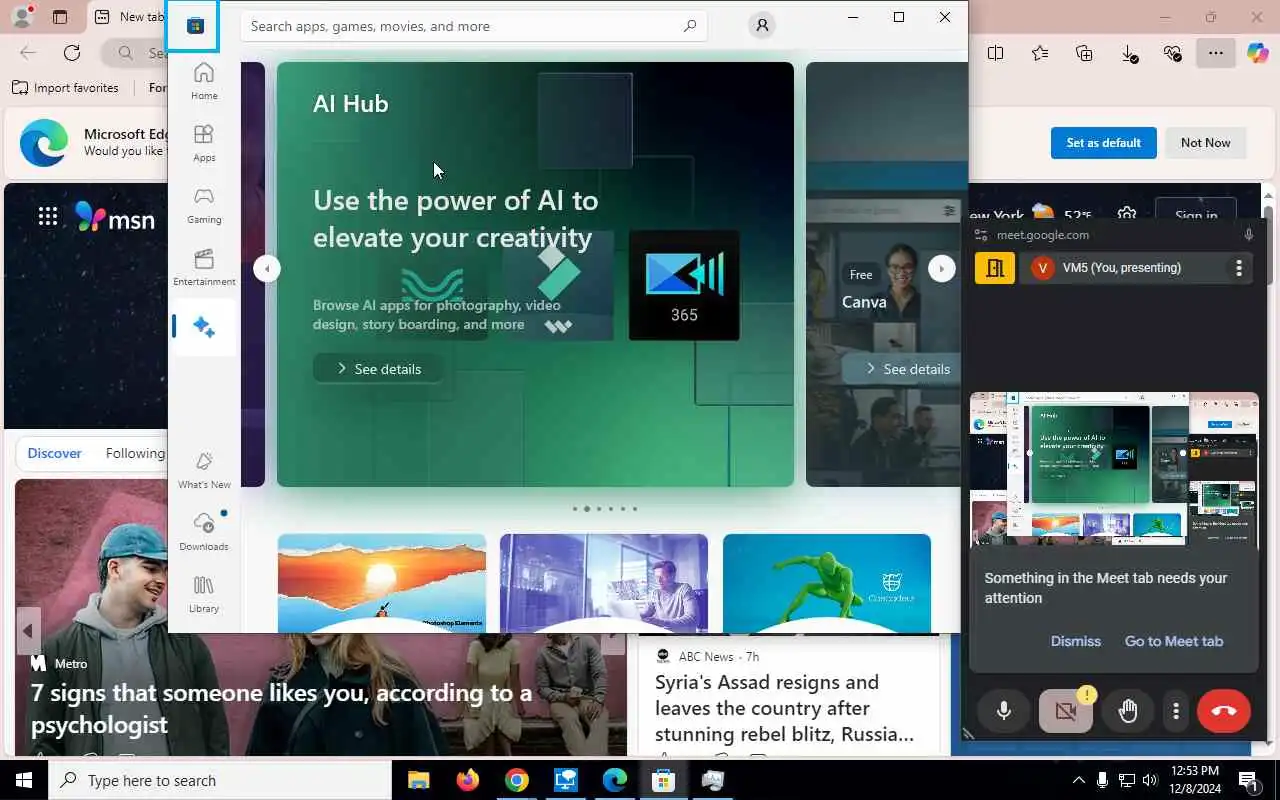This screenshot has width=1280, height=800.
Task: Show hidden icons chevron in system tray
Action: click(1078, 780)
